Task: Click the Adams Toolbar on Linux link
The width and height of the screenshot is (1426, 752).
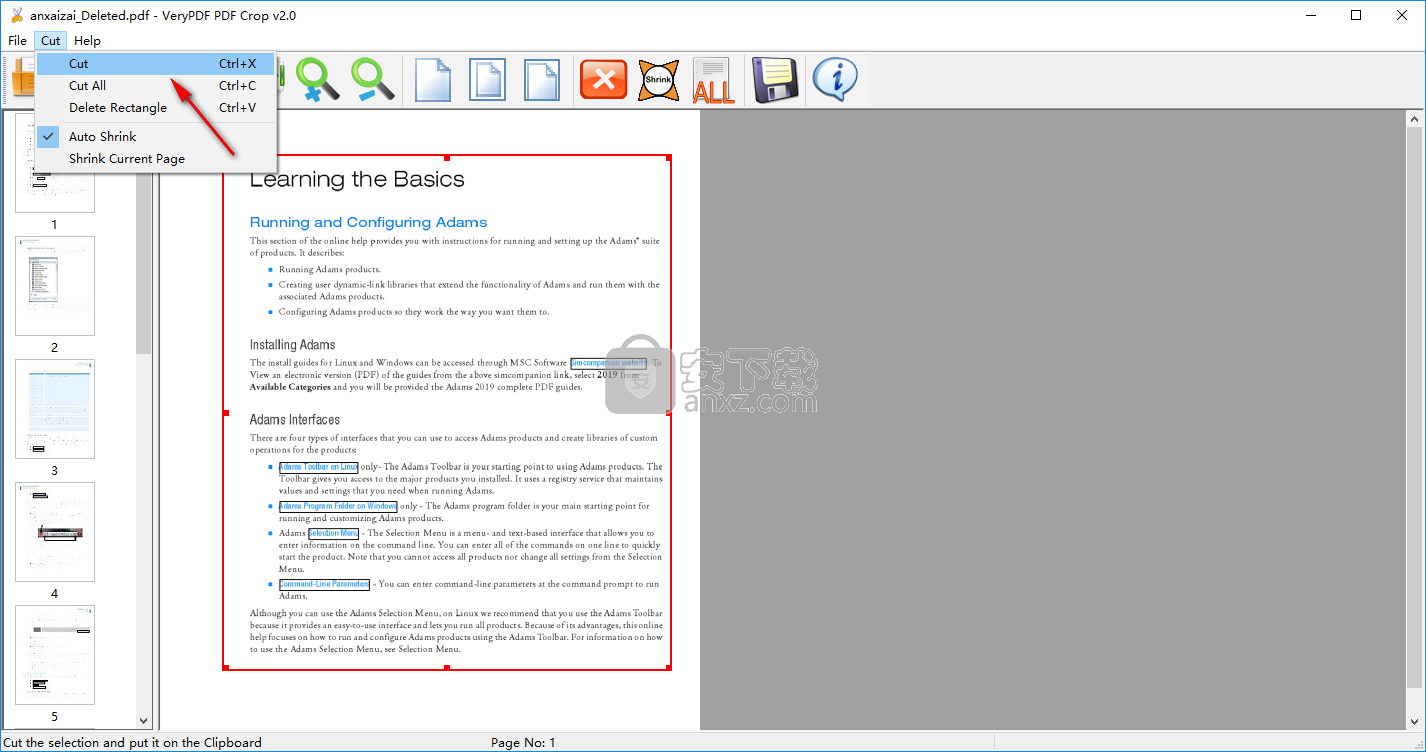Action: coord(318,467)
